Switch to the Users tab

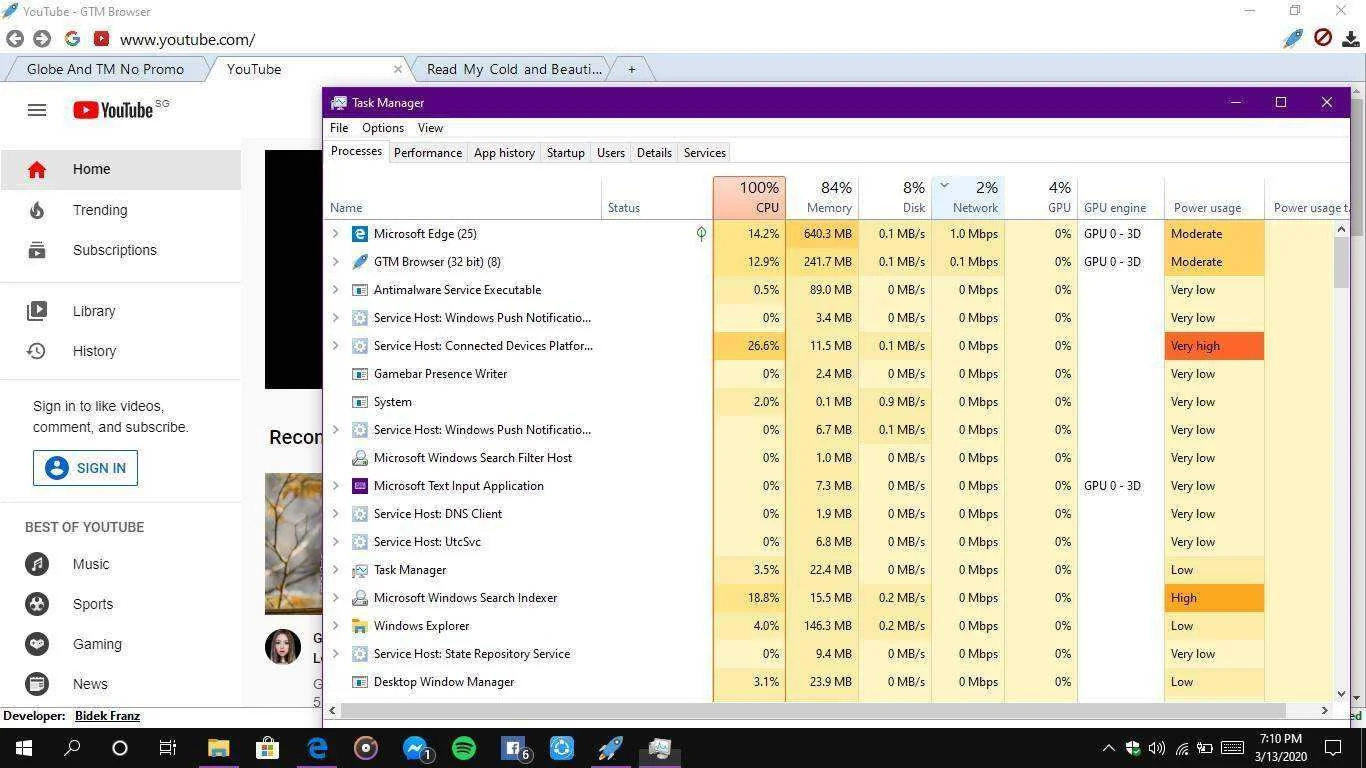click(x=611, y=153)
